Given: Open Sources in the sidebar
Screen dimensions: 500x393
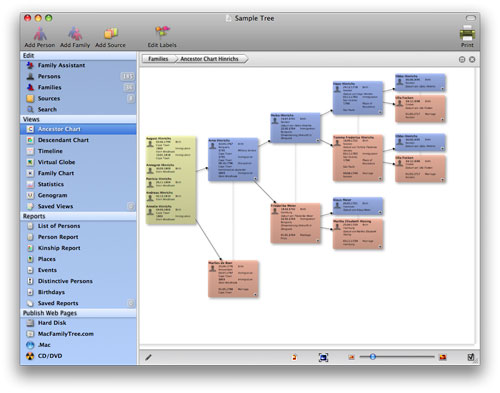Looking at the screenshot, I should click(78, 98).
